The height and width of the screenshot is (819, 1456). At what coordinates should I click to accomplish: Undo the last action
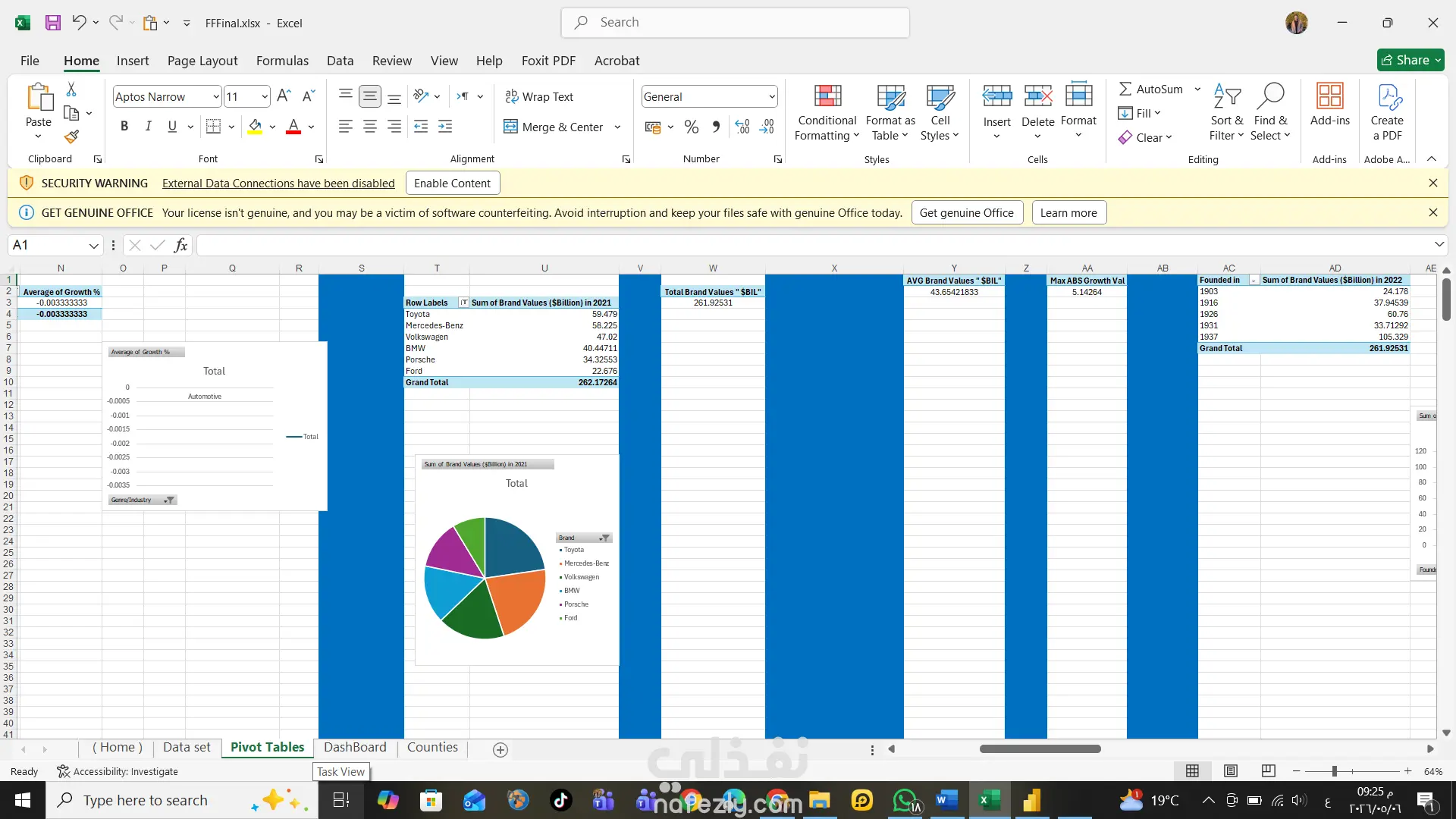tap(79, 23)
